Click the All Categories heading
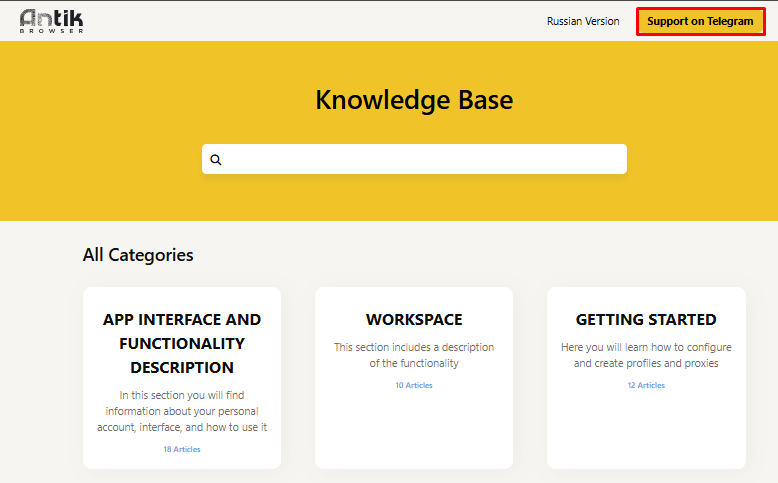778x483 pixels. [138, 255]
